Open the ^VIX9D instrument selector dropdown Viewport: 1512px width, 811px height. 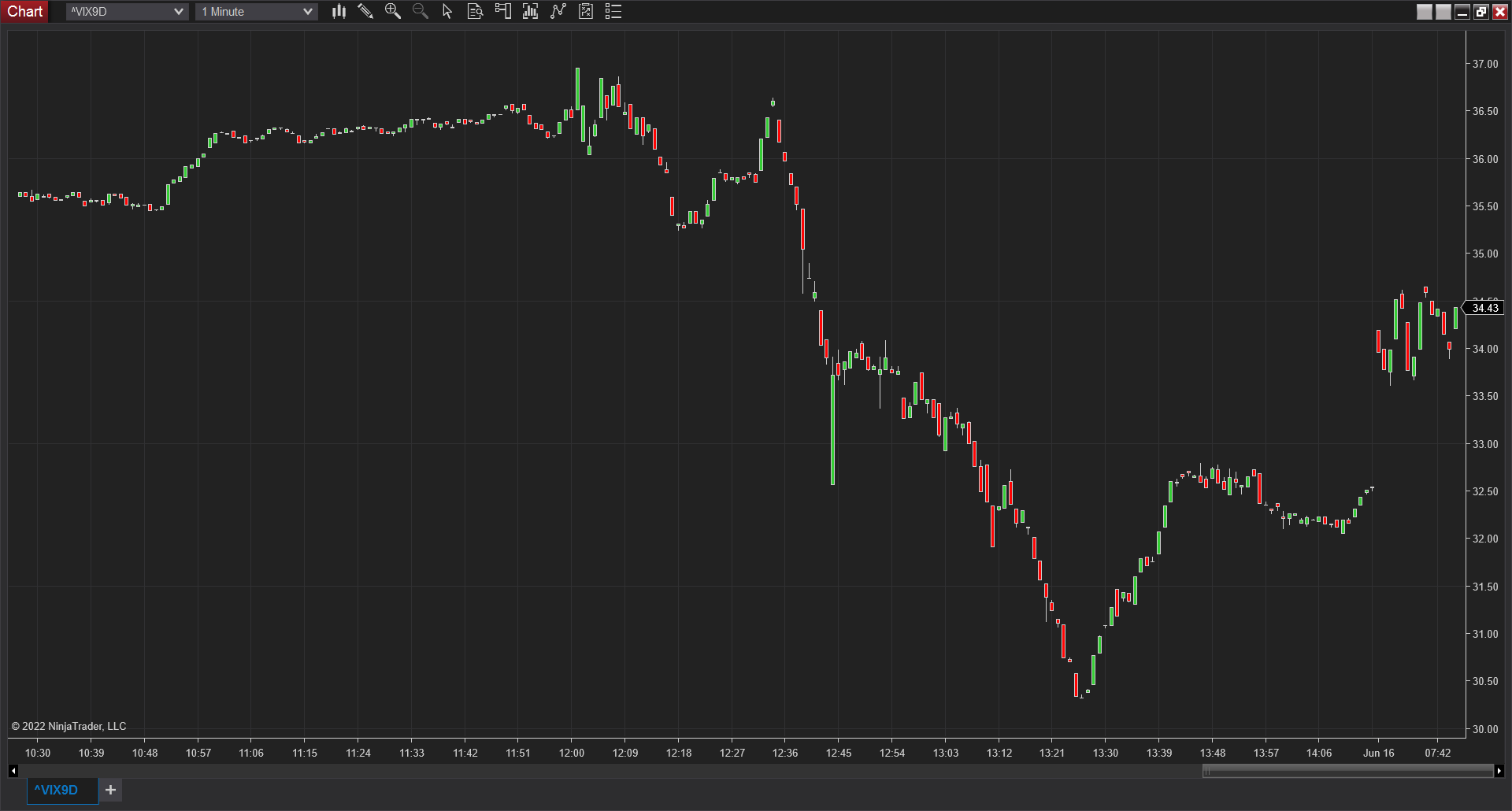pyautogui.click(x=128, y=12)
